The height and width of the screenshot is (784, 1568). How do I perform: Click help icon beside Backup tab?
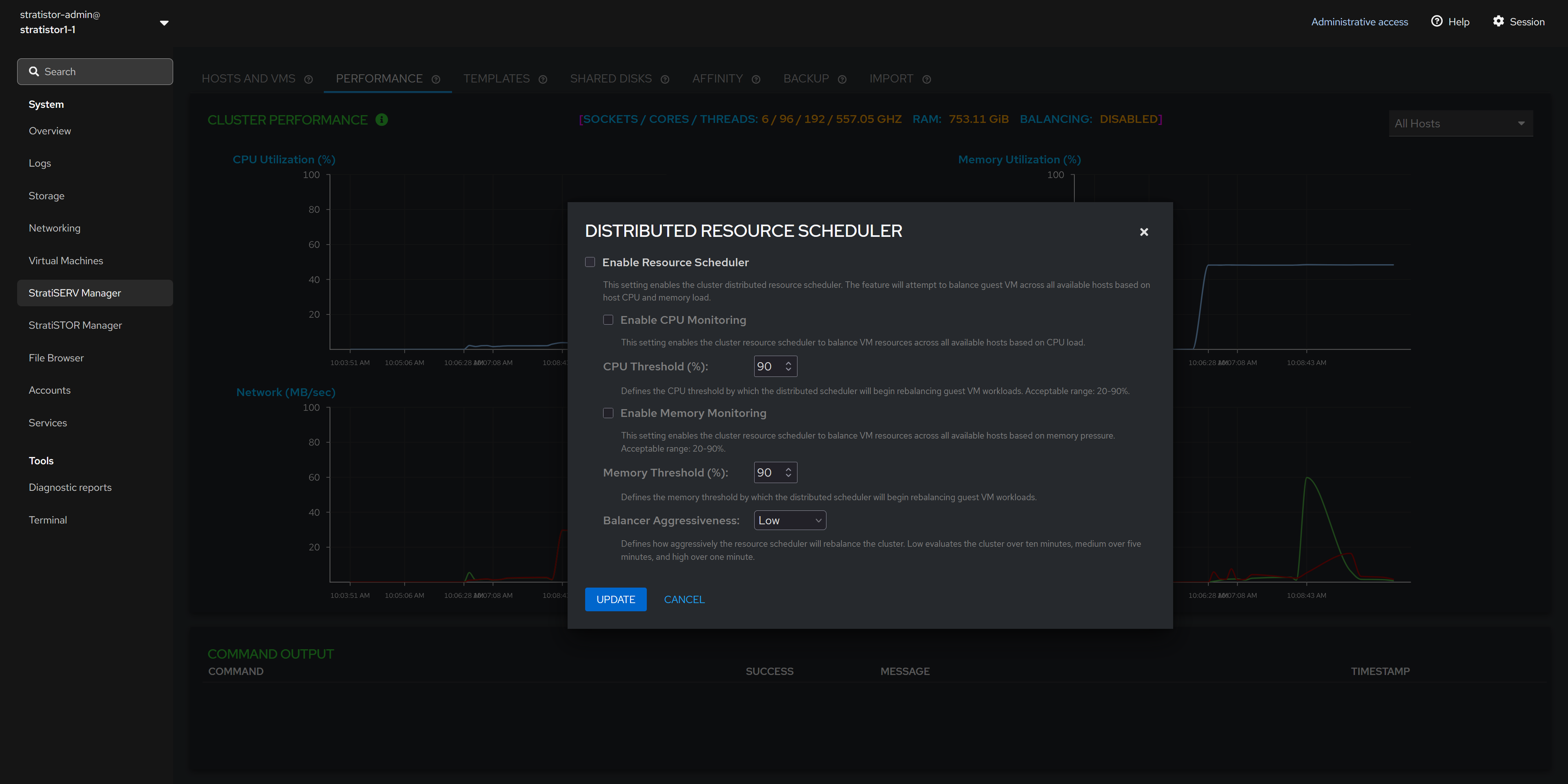pos(842,79)
